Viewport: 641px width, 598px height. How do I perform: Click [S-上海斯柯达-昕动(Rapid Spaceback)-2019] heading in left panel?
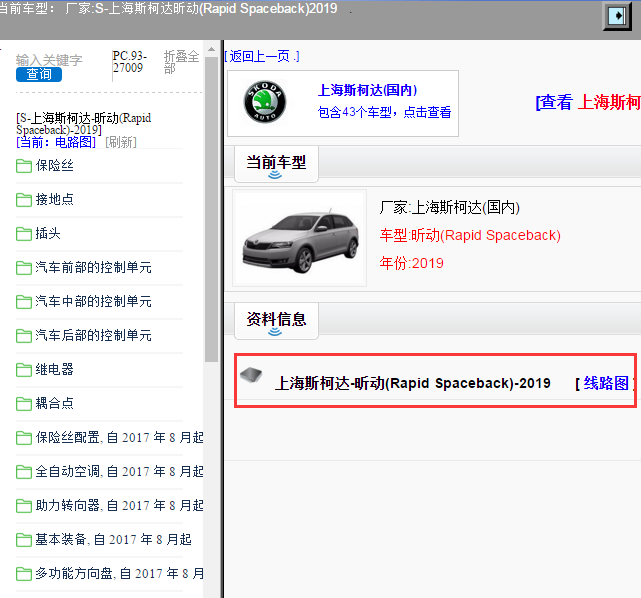(x=84, y=124)
